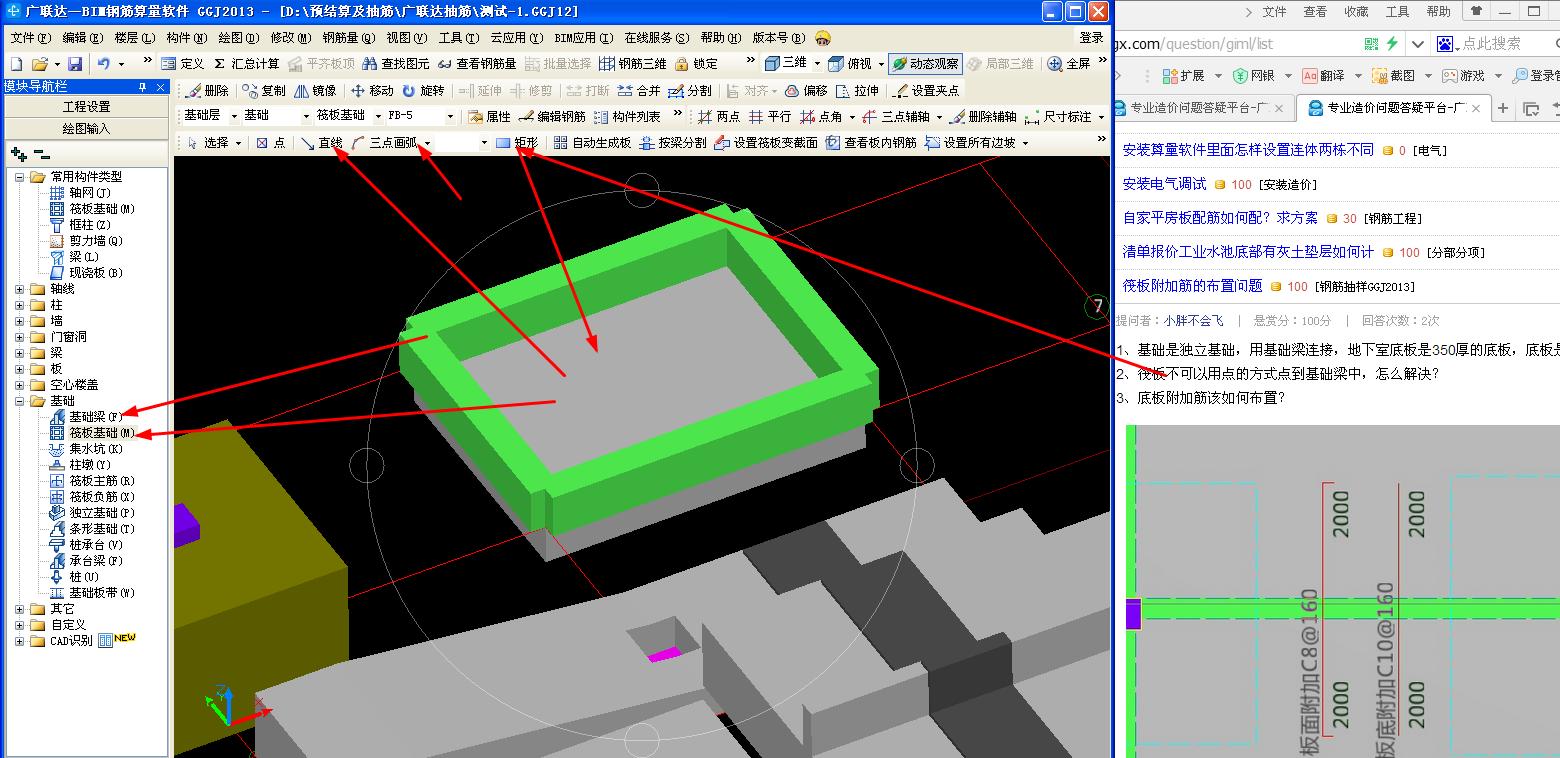Click 钢筋三维 rebar 3D tool
1560x758 pixels.
[633, 63]
